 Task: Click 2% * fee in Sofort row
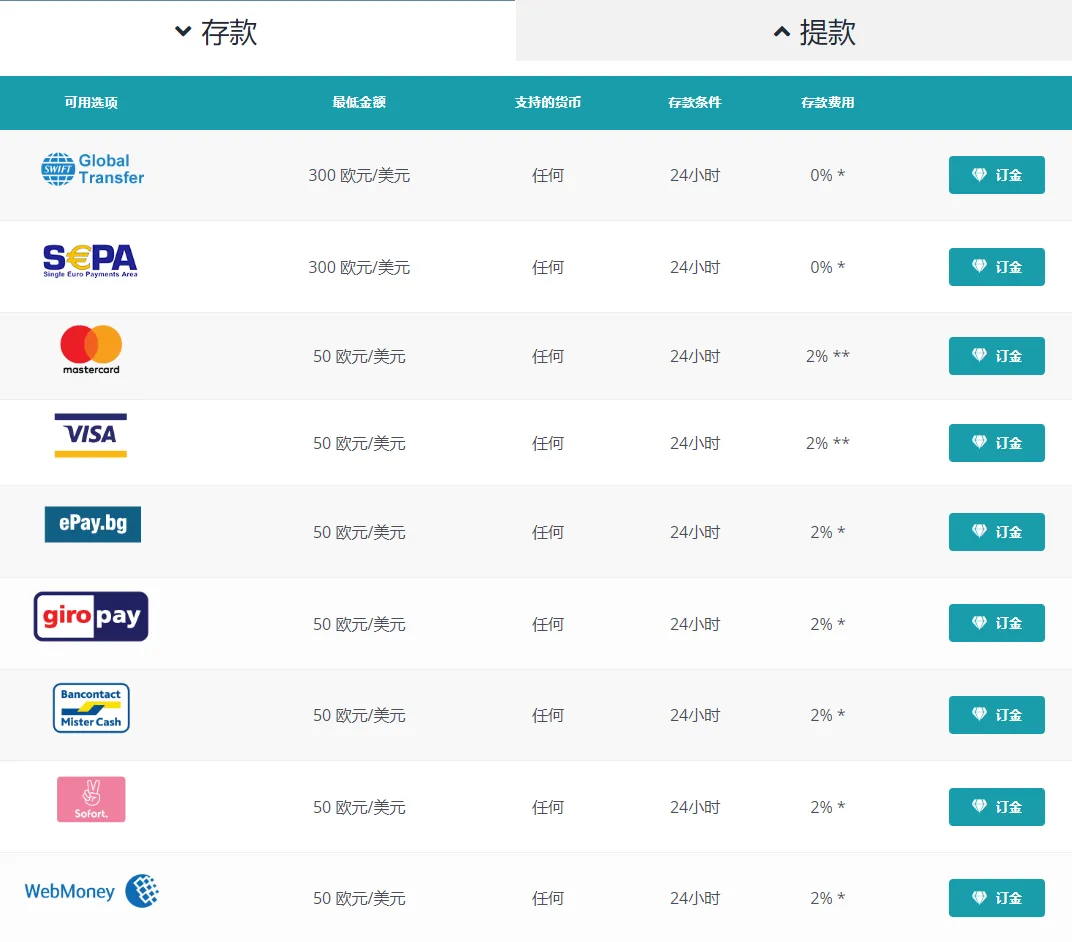click(x=828, y=807)
